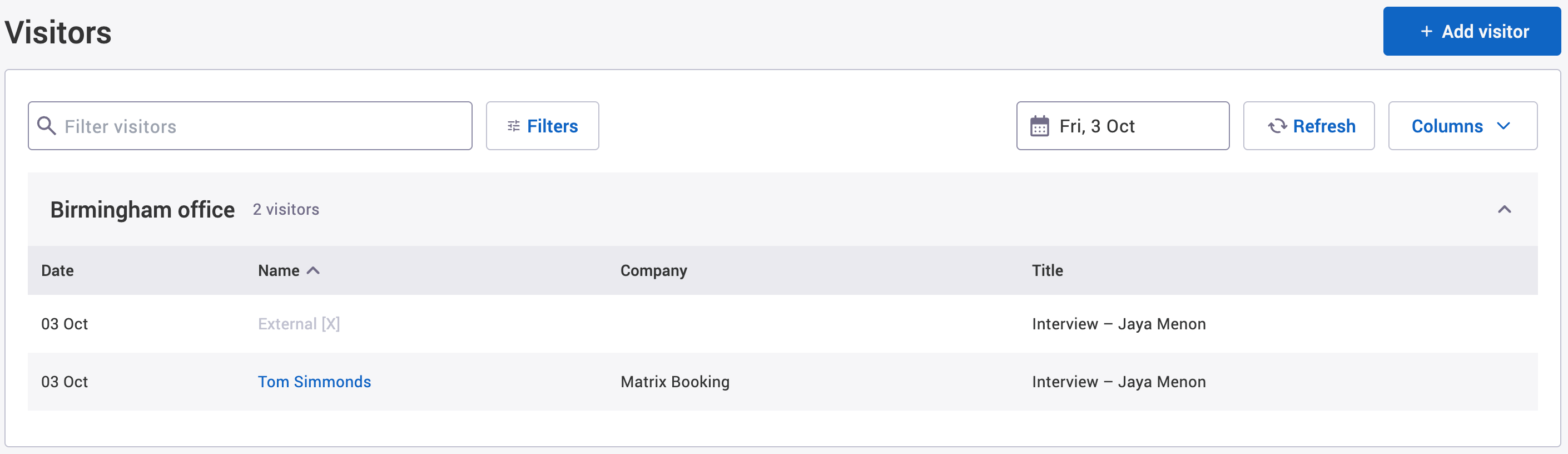1568x454 pixels.
Task: Click the magnifier icon in the search box
Action: pyautogui.click(x=46, y=126)
